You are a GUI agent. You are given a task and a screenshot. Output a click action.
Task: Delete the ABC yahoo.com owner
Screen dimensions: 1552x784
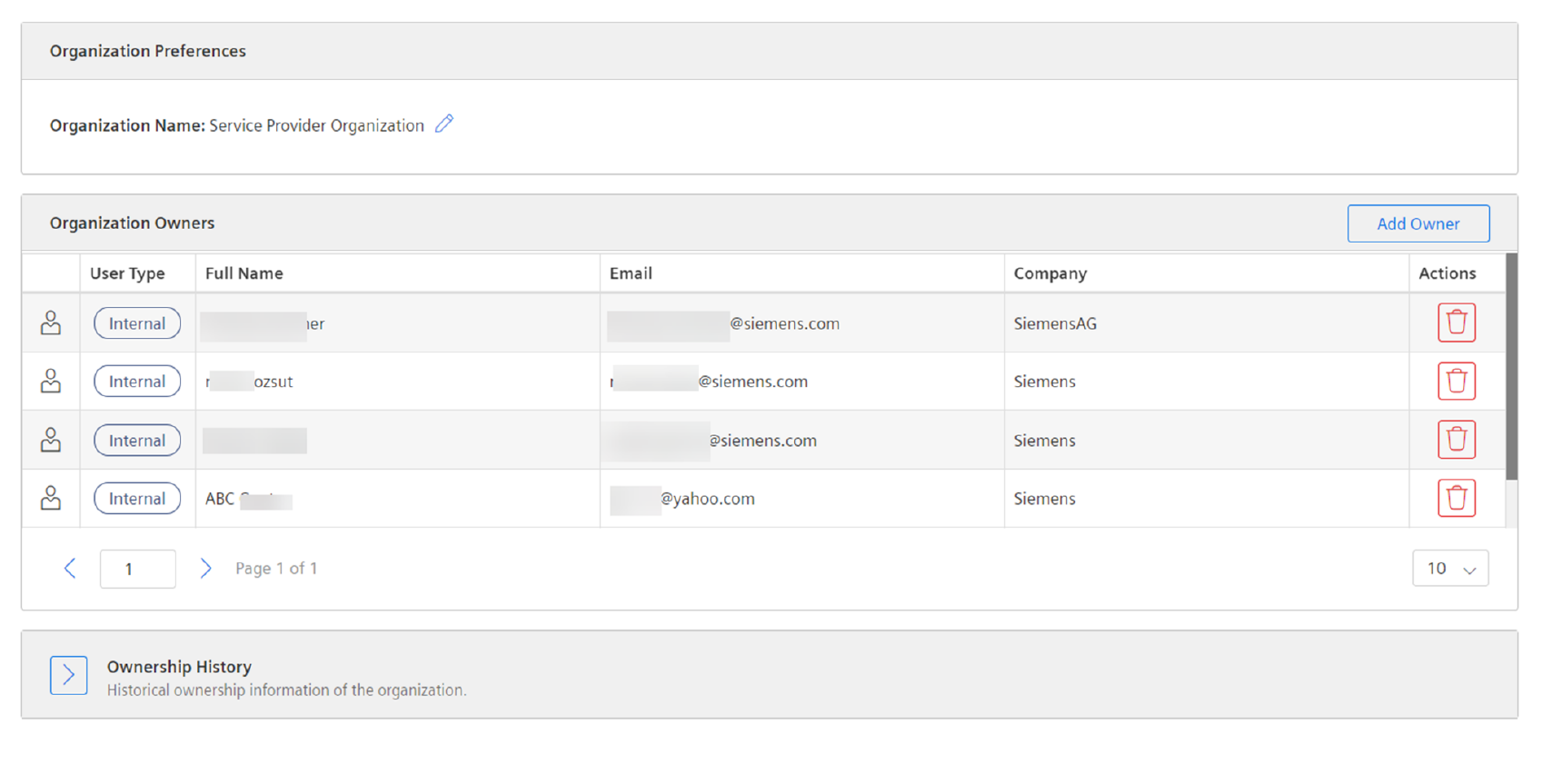(1456, 498)
